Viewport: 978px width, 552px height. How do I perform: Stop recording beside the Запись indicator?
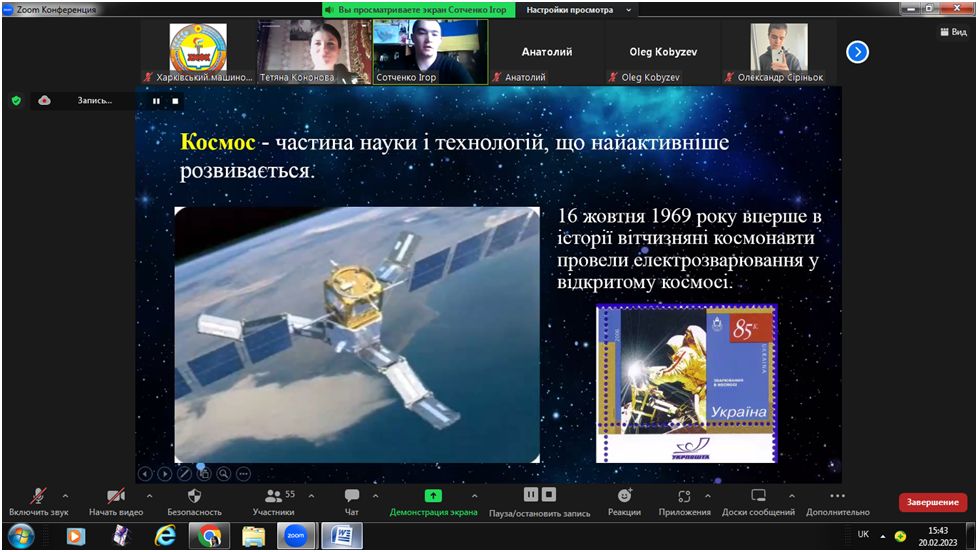[x=175, y=101]
